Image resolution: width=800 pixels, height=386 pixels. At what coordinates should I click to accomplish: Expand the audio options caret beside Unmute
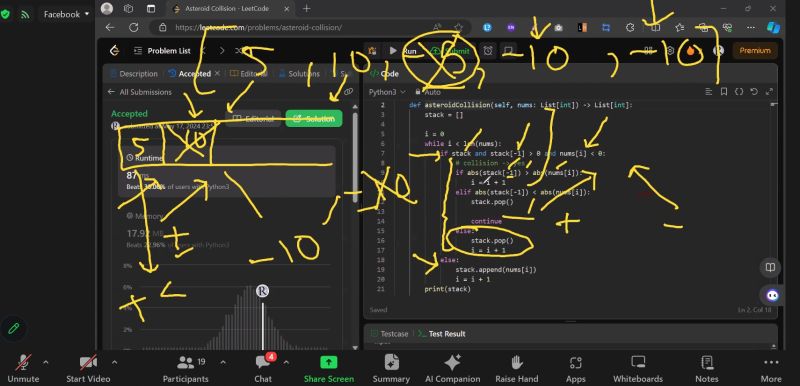pos(46,362)
